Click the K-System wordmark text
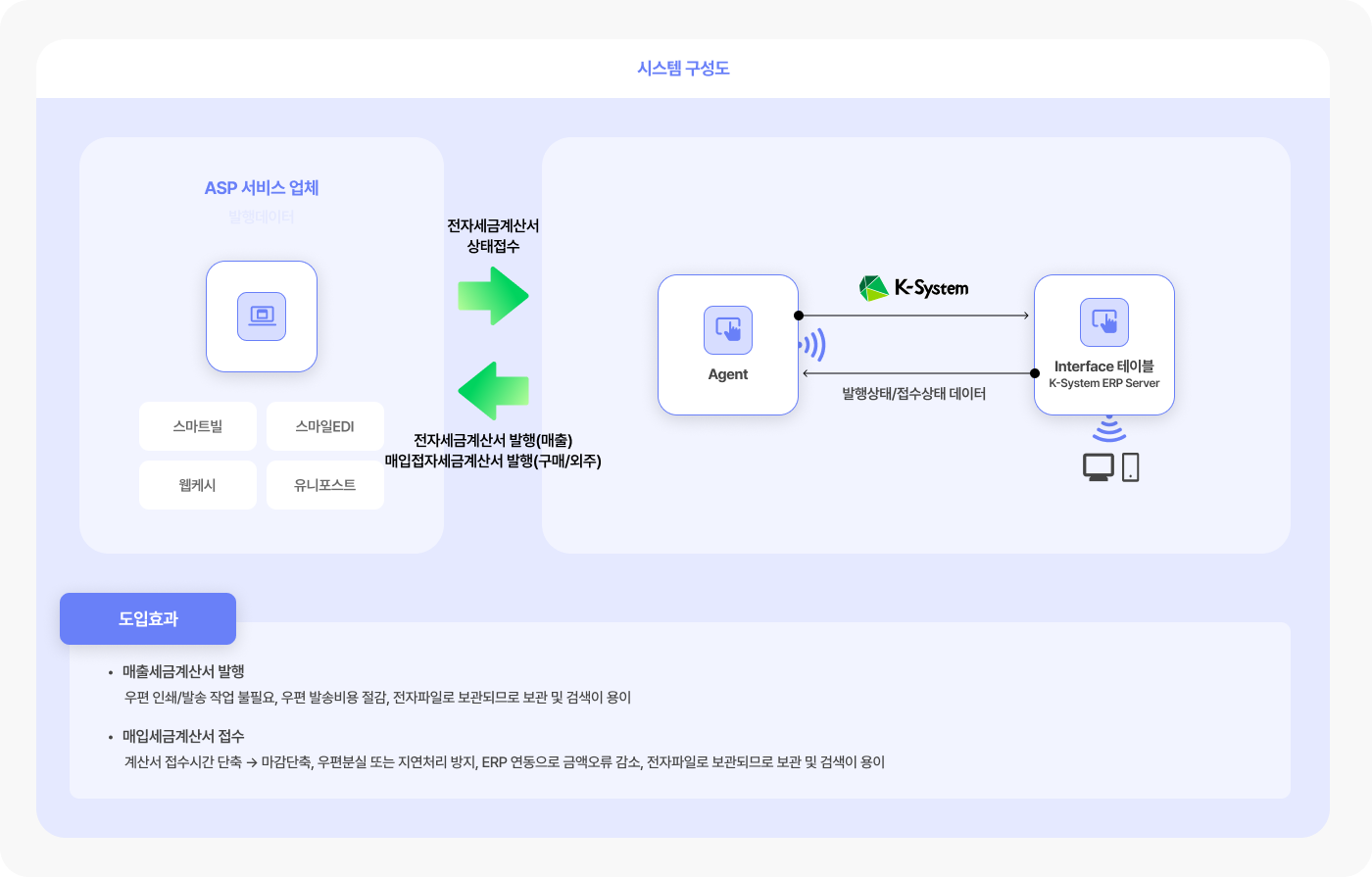 [931, 288]
